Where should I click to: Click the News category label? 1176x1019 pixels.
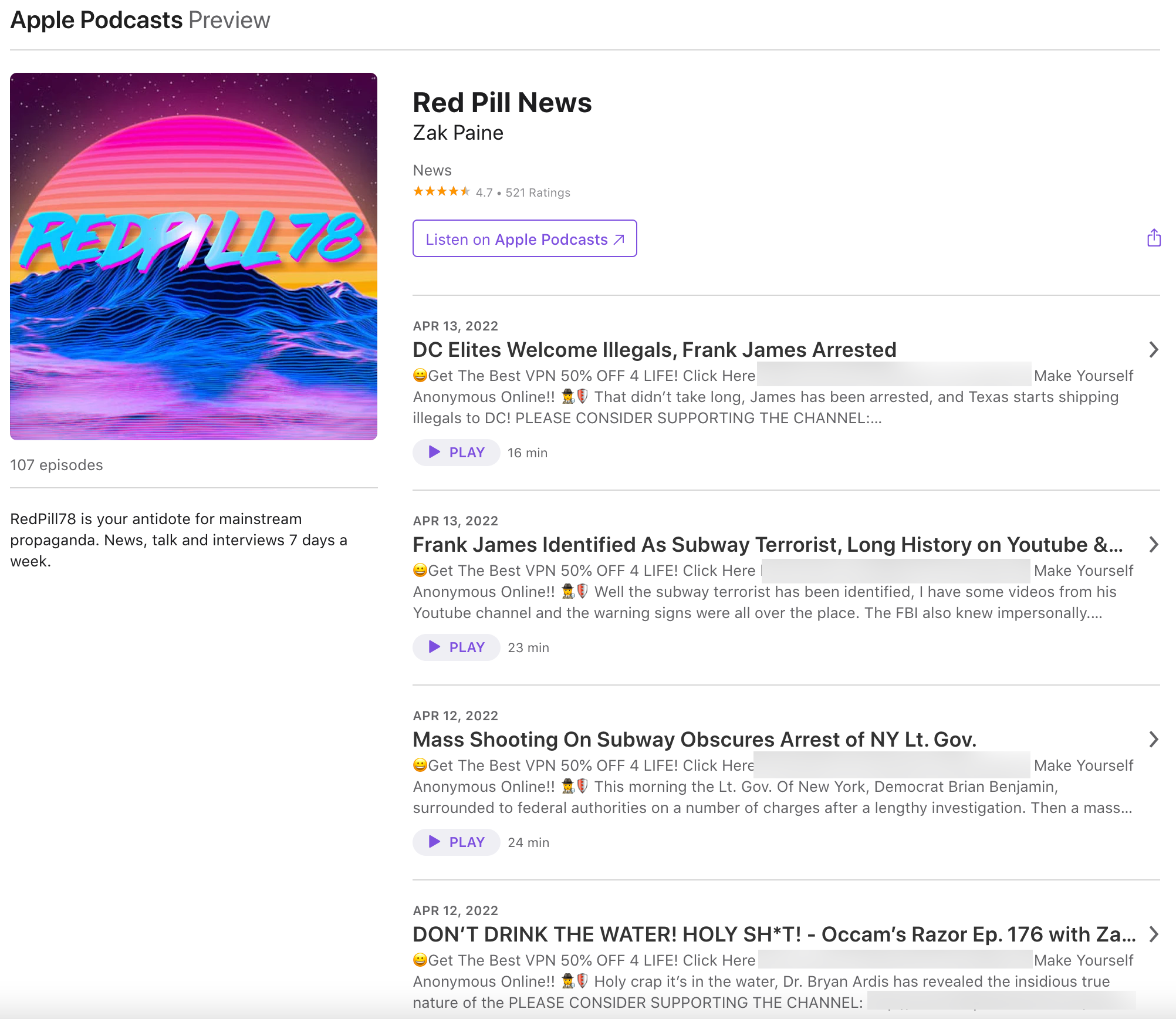[432, 170]
